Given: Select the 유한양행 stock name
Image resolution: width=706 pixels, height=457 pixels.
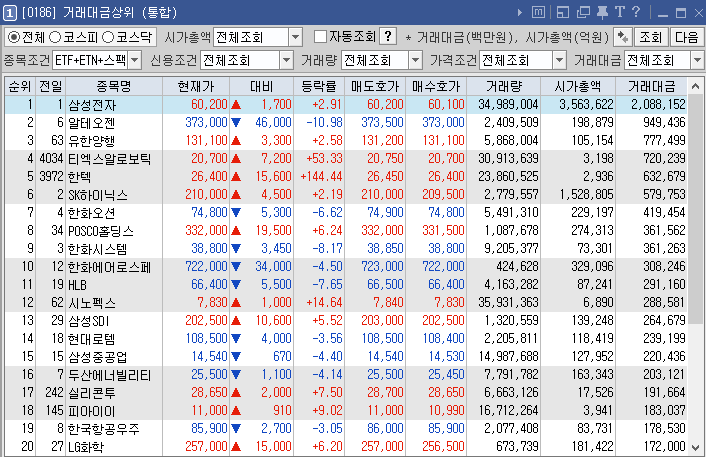Looking at the screenshot, I should point(92,140).
